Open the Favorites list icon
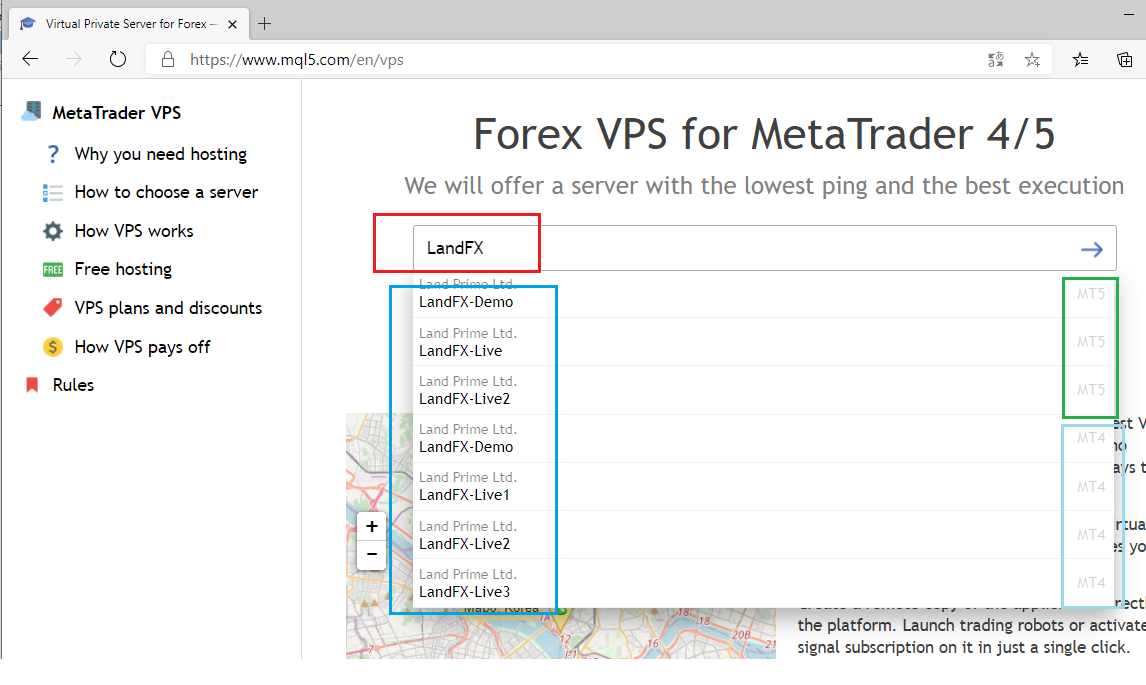 [1080, 60]
